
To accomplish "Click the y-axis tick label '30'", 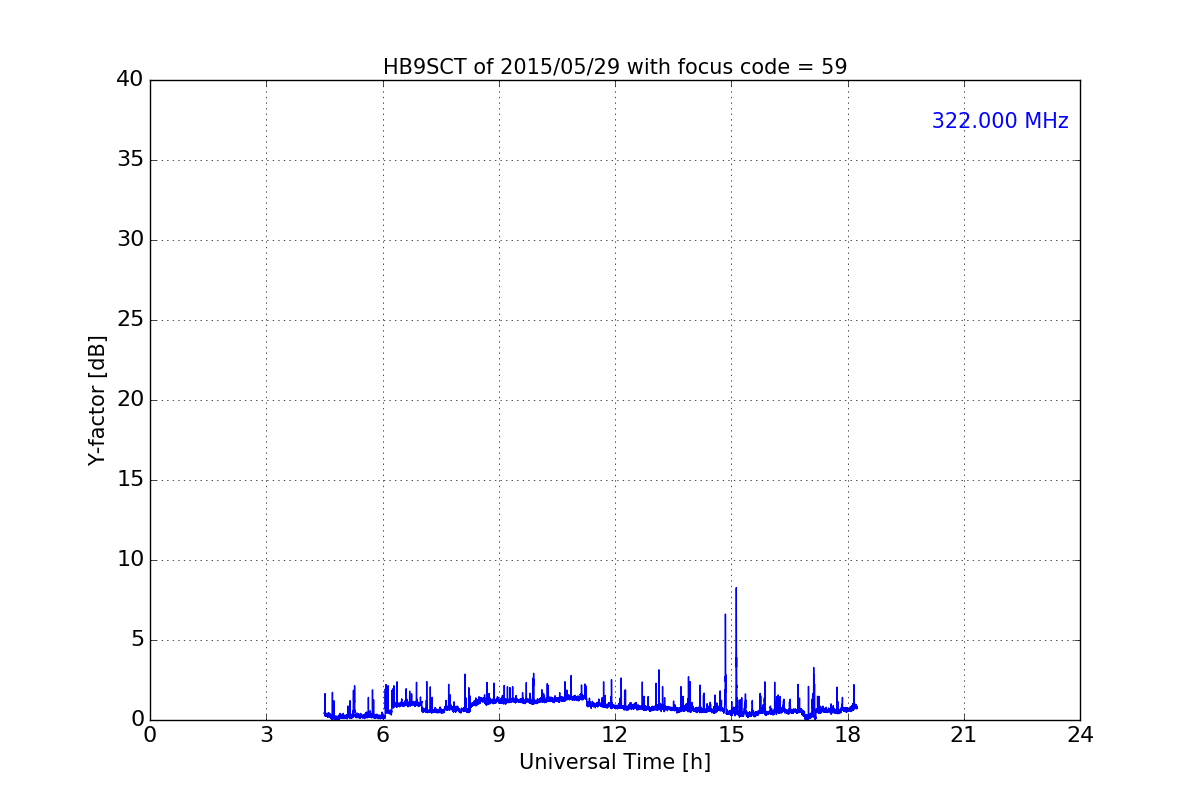I will pyautogui.click(x=130, y=240).
